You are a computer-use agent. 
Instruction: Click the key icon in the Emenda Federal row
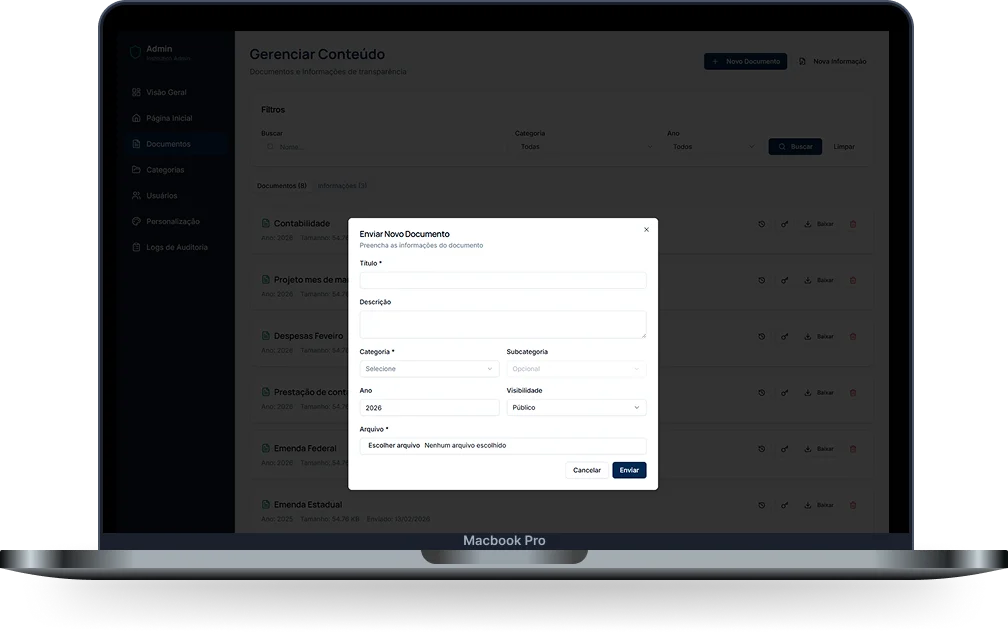pos(784,449)
